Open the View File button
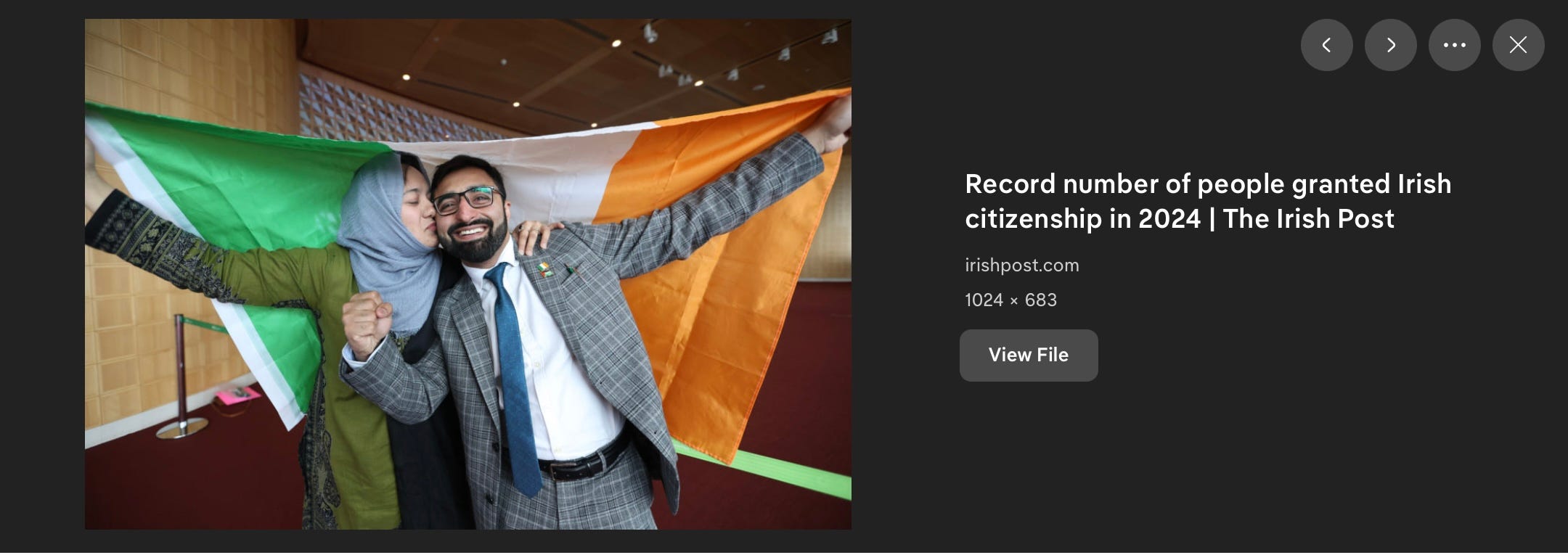 1029,355
